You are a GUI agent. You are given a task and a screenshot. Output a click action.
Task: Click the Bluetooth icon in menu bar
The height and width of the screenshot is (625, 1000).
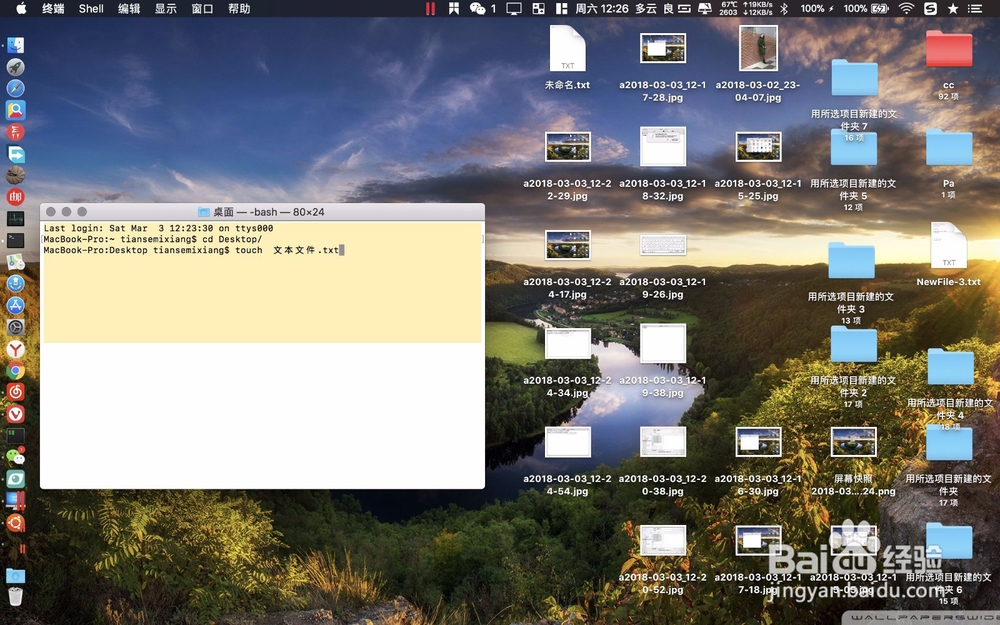click(784, 8)
